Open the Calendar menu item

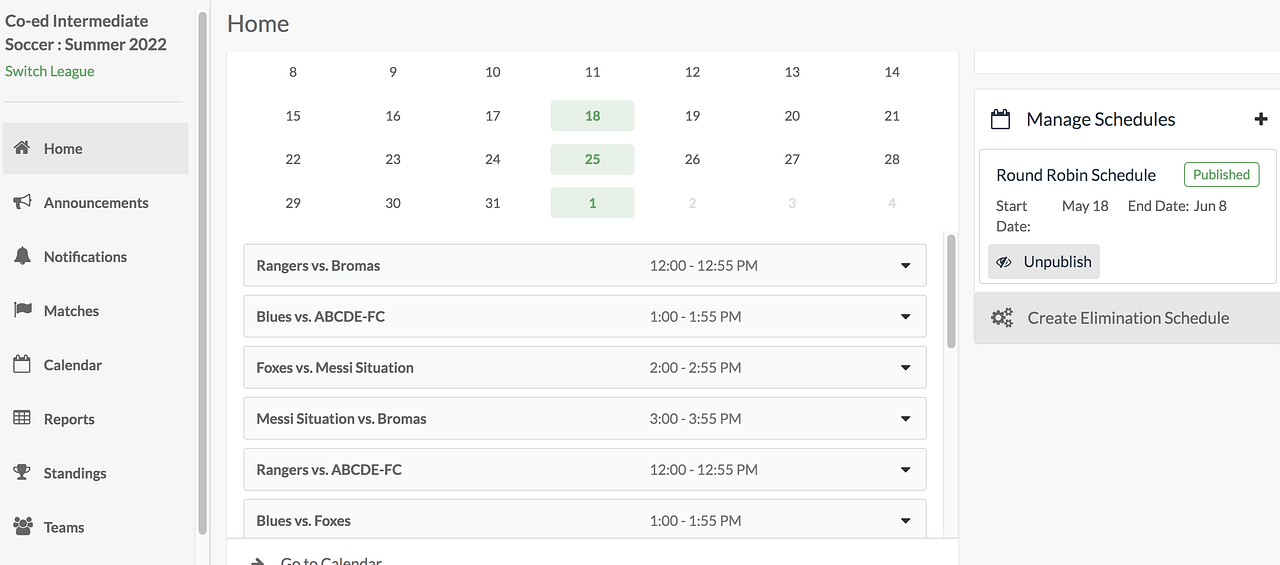(x=73, y=365)
